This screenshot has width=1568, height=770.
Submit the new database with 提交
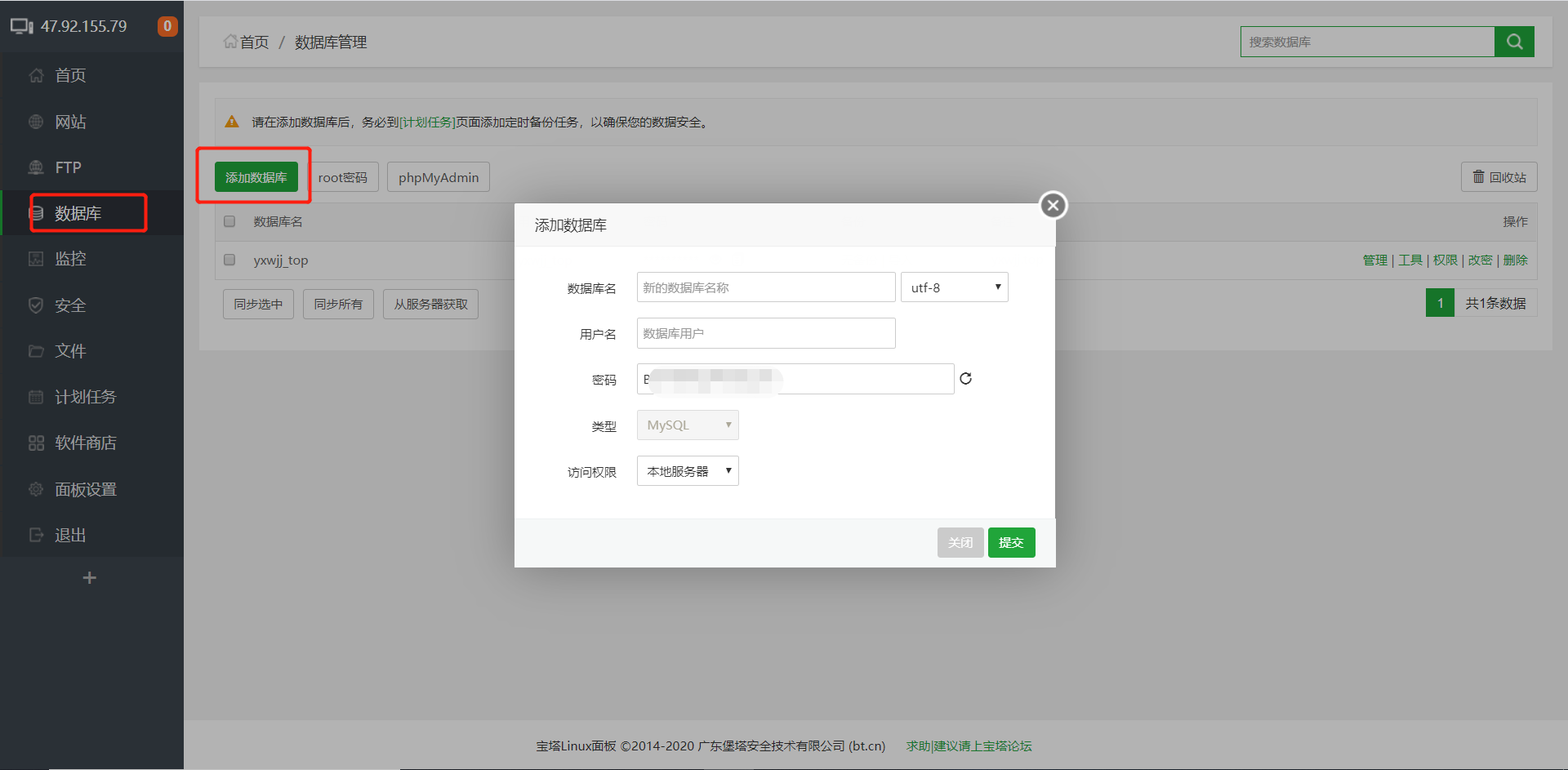[1011, 542]
